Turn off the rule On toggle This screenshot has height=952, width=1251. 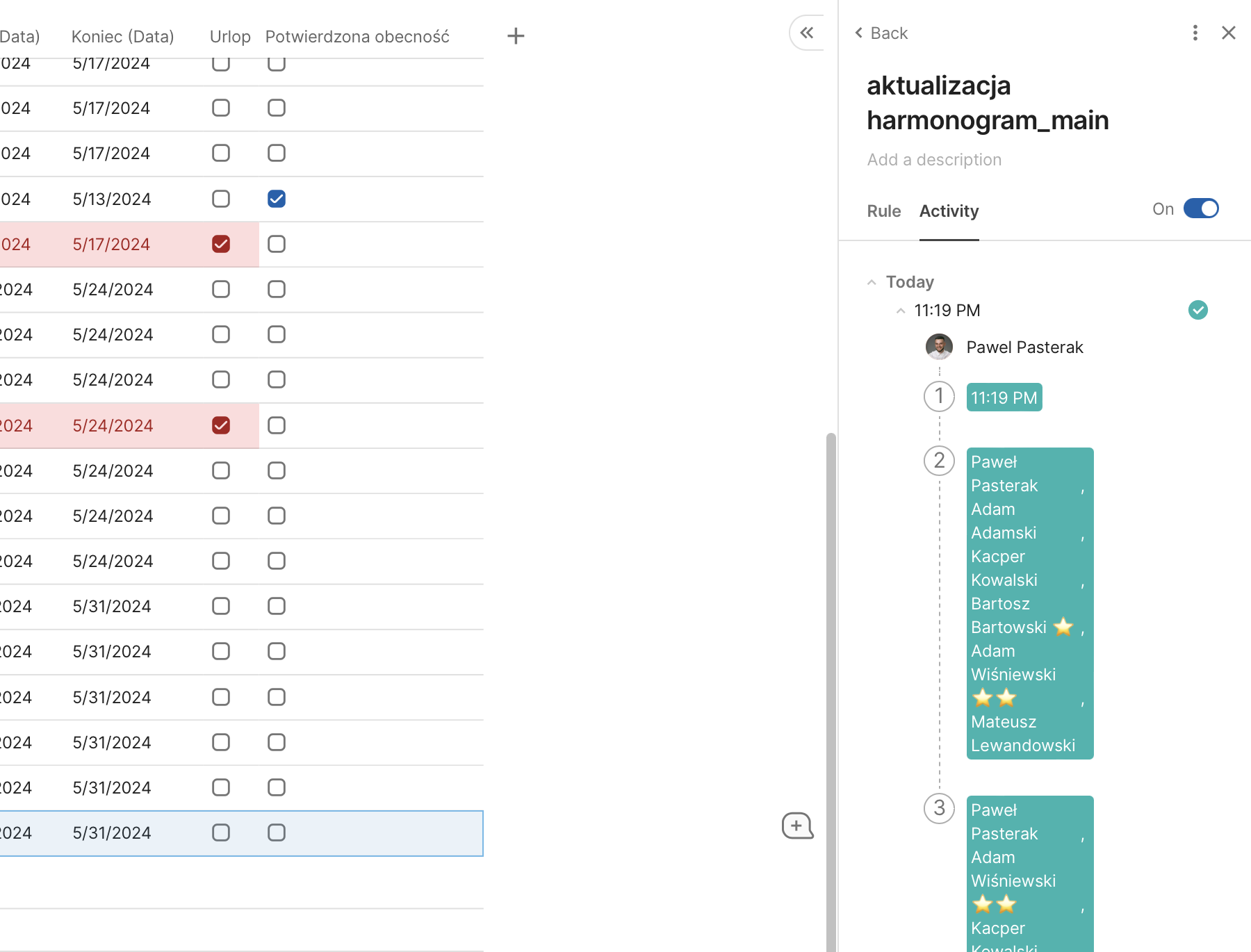pyautogui.click(x=1201, y=208)
